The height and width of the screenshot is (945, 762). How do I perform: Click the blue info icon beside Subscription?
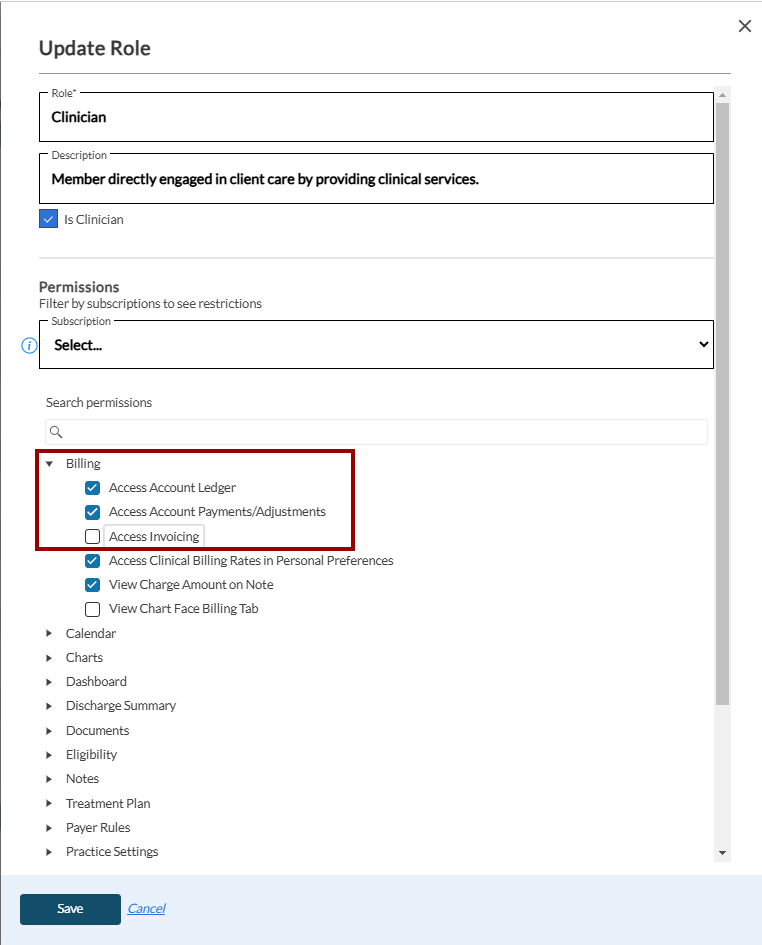pyautogui.click(x=29, y=345)
